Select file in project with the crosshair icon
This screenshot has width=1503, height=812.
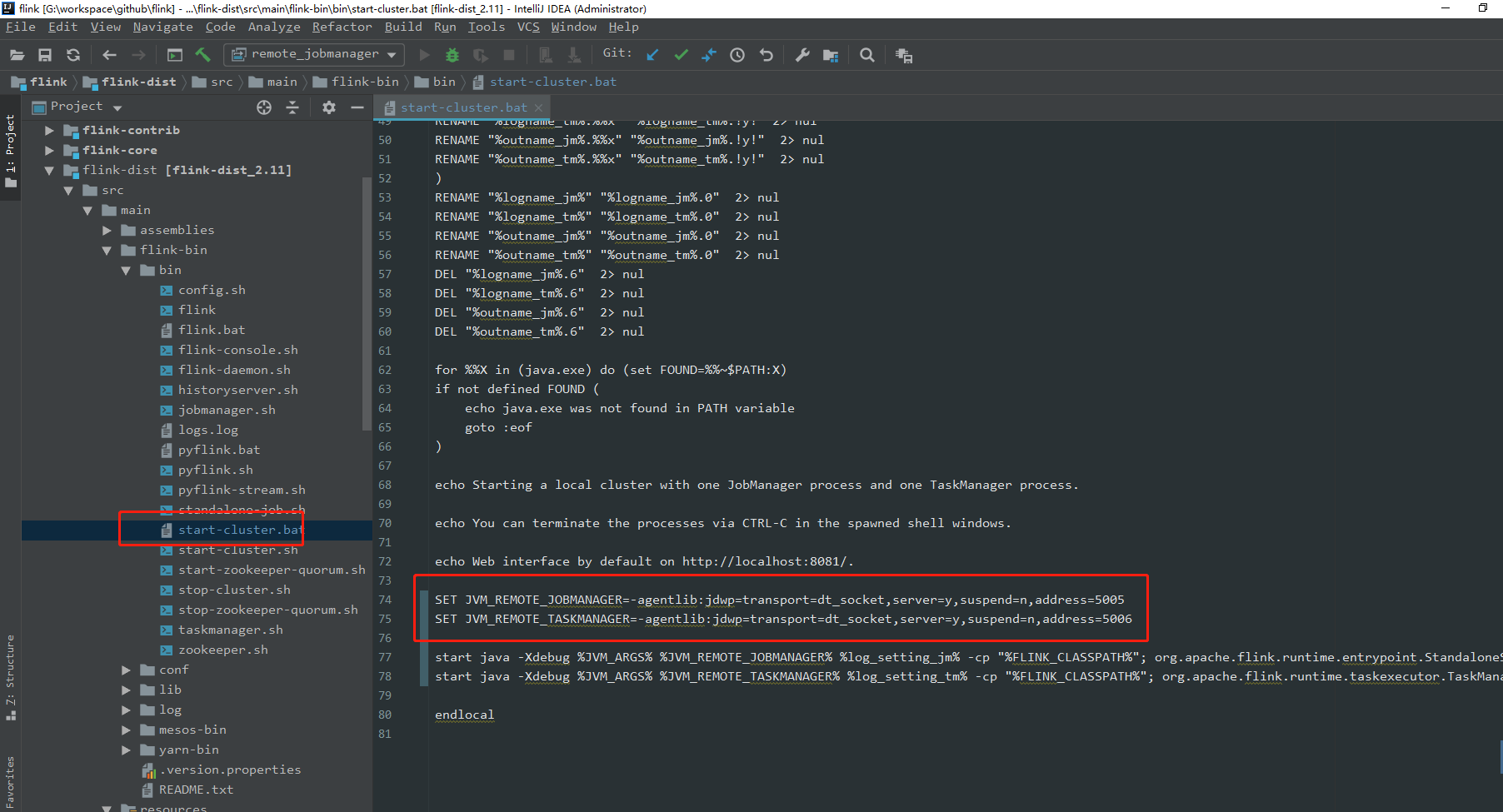coord(264,107)
